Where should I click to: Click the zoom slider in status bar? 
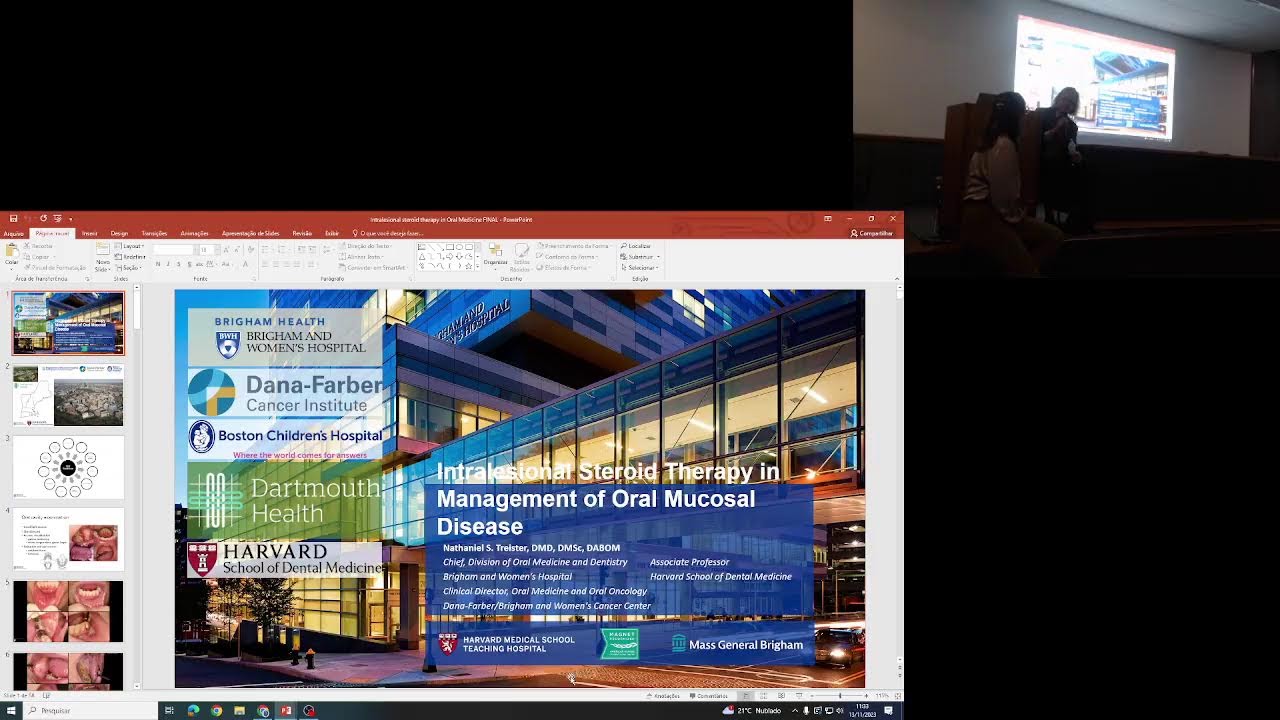pos(840,696)
